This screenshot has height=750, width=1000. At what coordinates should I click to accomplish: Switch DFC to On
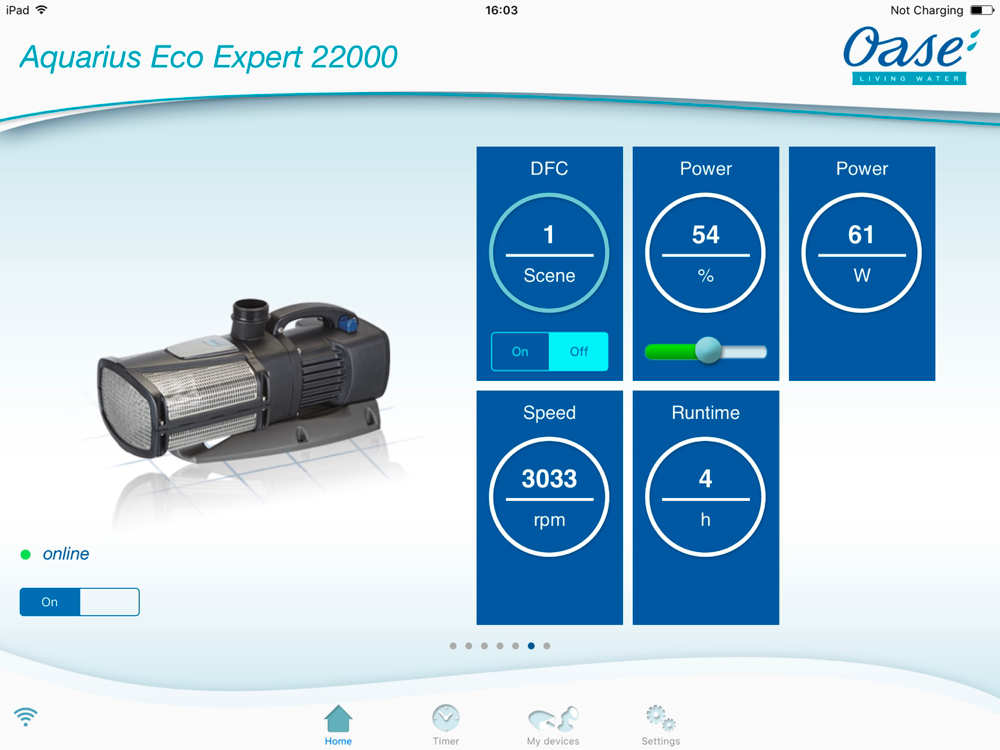520,351
